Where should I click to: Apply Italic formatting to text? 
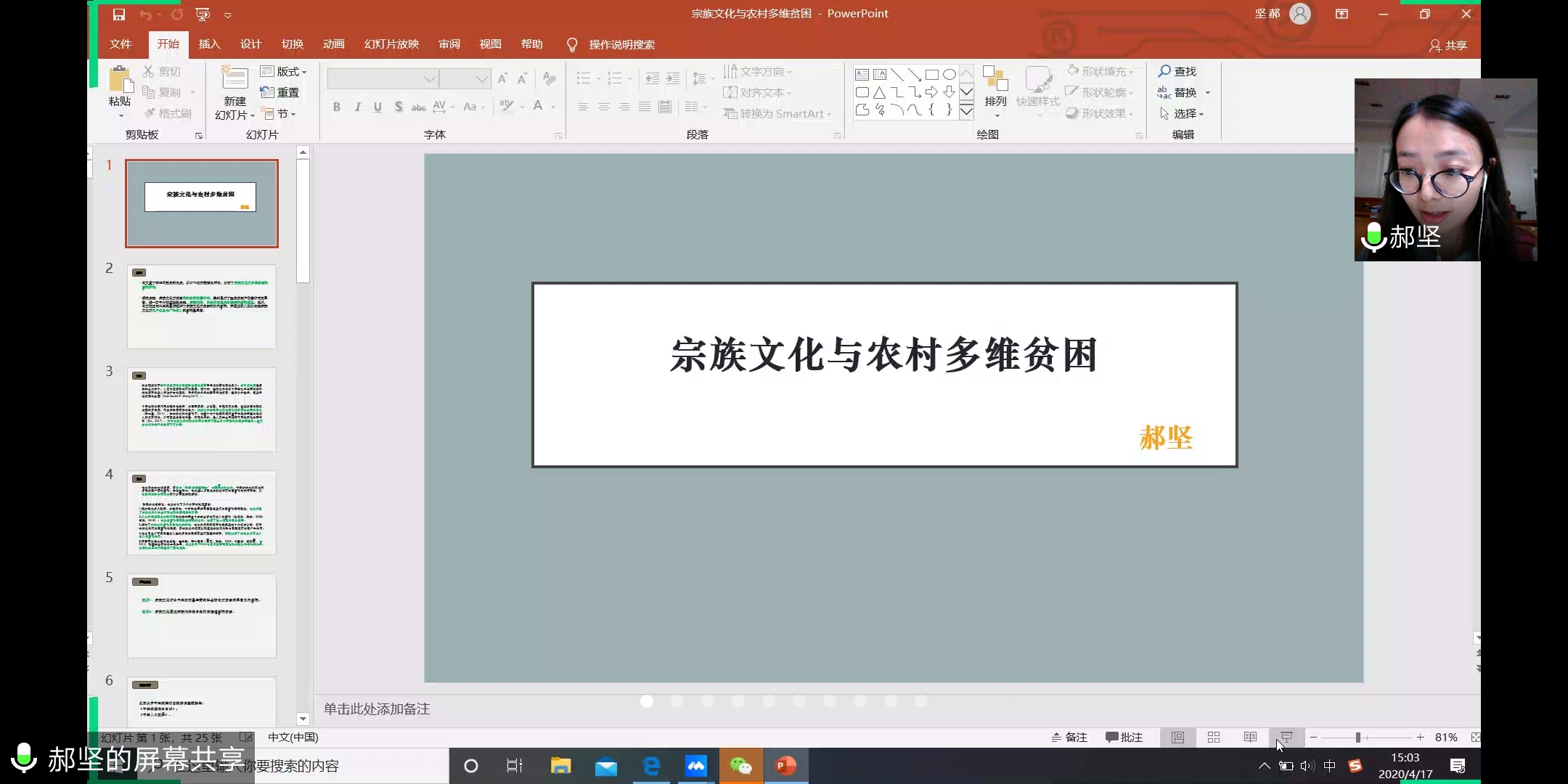click(357, 107)
